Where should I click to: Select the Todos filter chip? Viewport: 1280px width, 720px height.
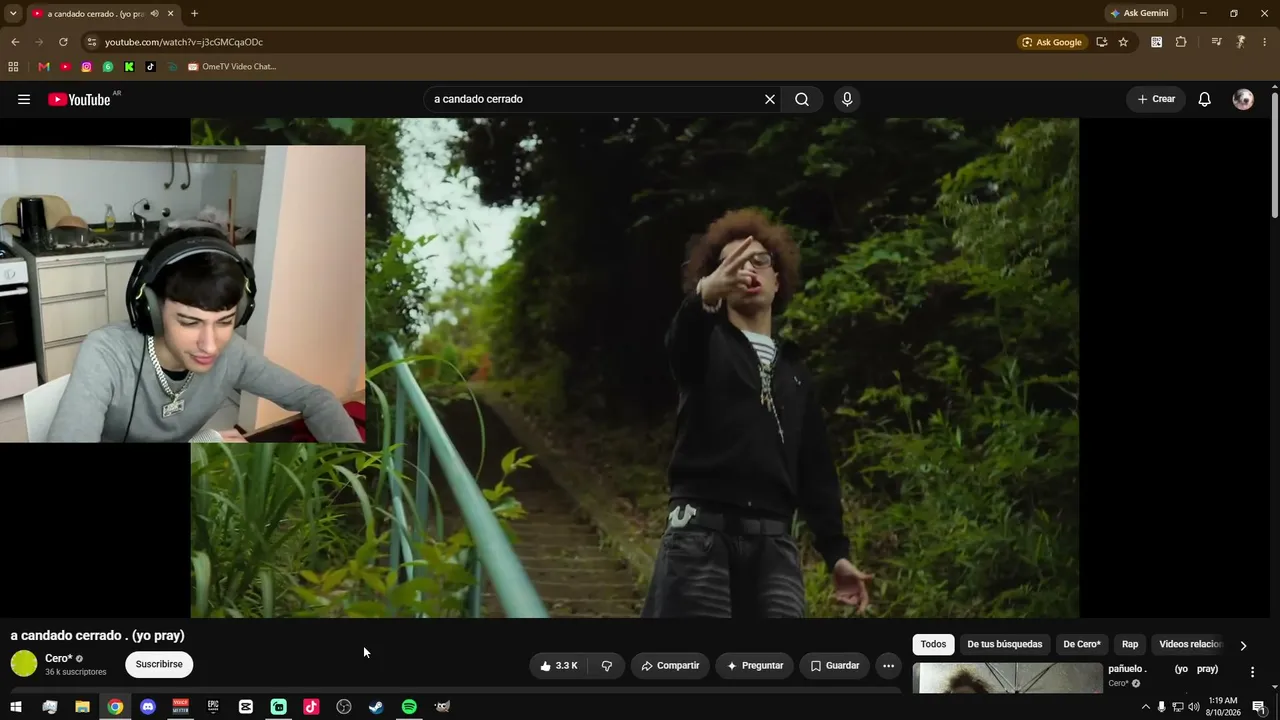[x=933, y=645]
